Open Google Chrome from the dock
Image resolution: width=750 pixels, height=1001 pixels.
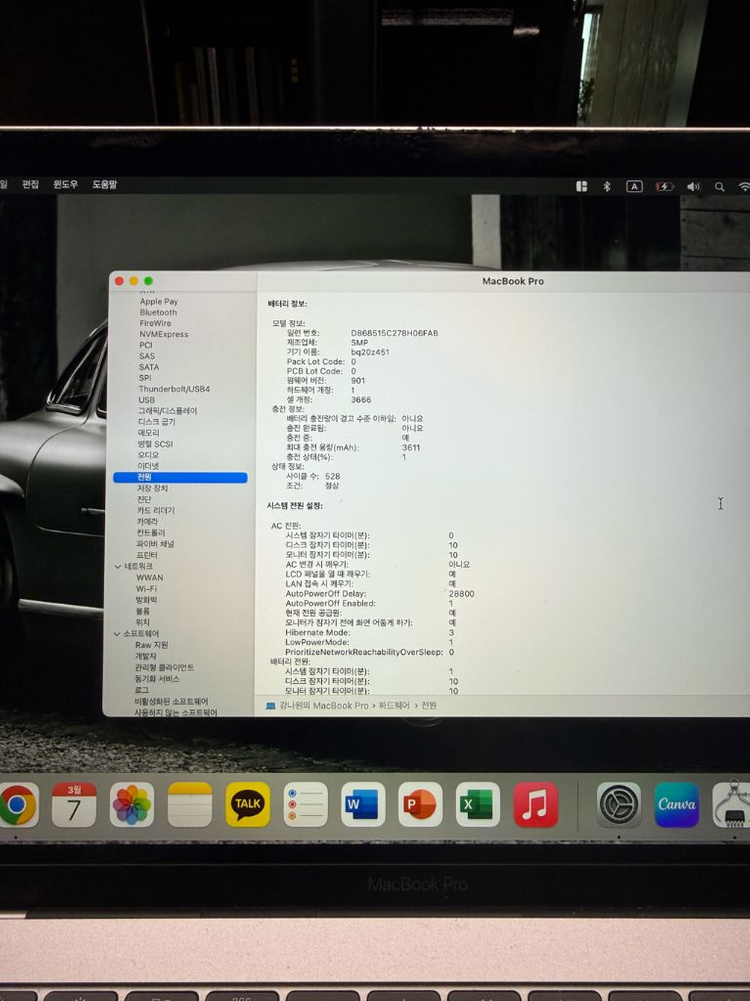point(16,804)
